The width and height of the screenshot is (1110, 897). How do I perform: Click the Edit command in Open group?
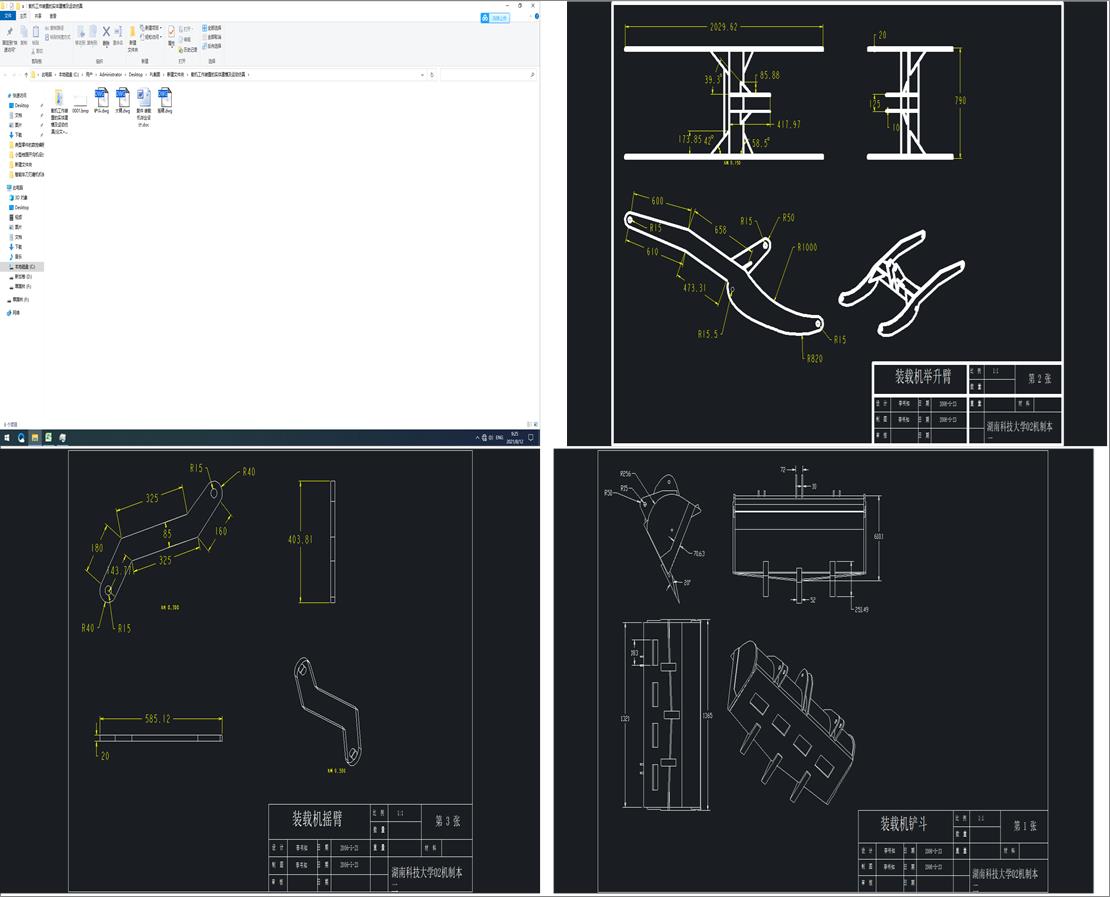pyautogui.click(x=185, y=40)
